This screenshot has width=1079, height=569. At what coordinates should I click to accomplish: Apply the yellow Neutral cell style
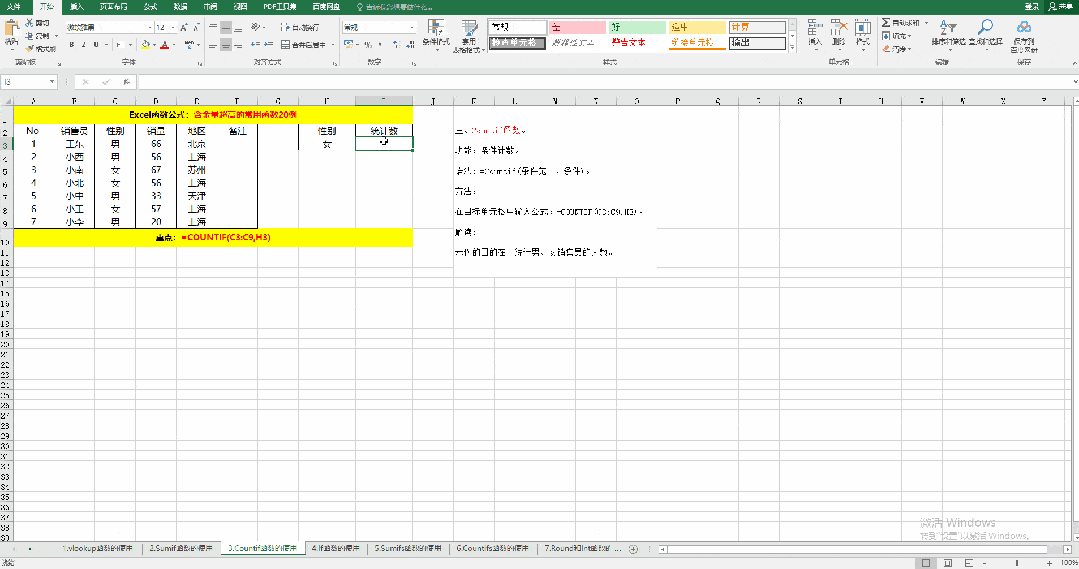tap(697, 28)
